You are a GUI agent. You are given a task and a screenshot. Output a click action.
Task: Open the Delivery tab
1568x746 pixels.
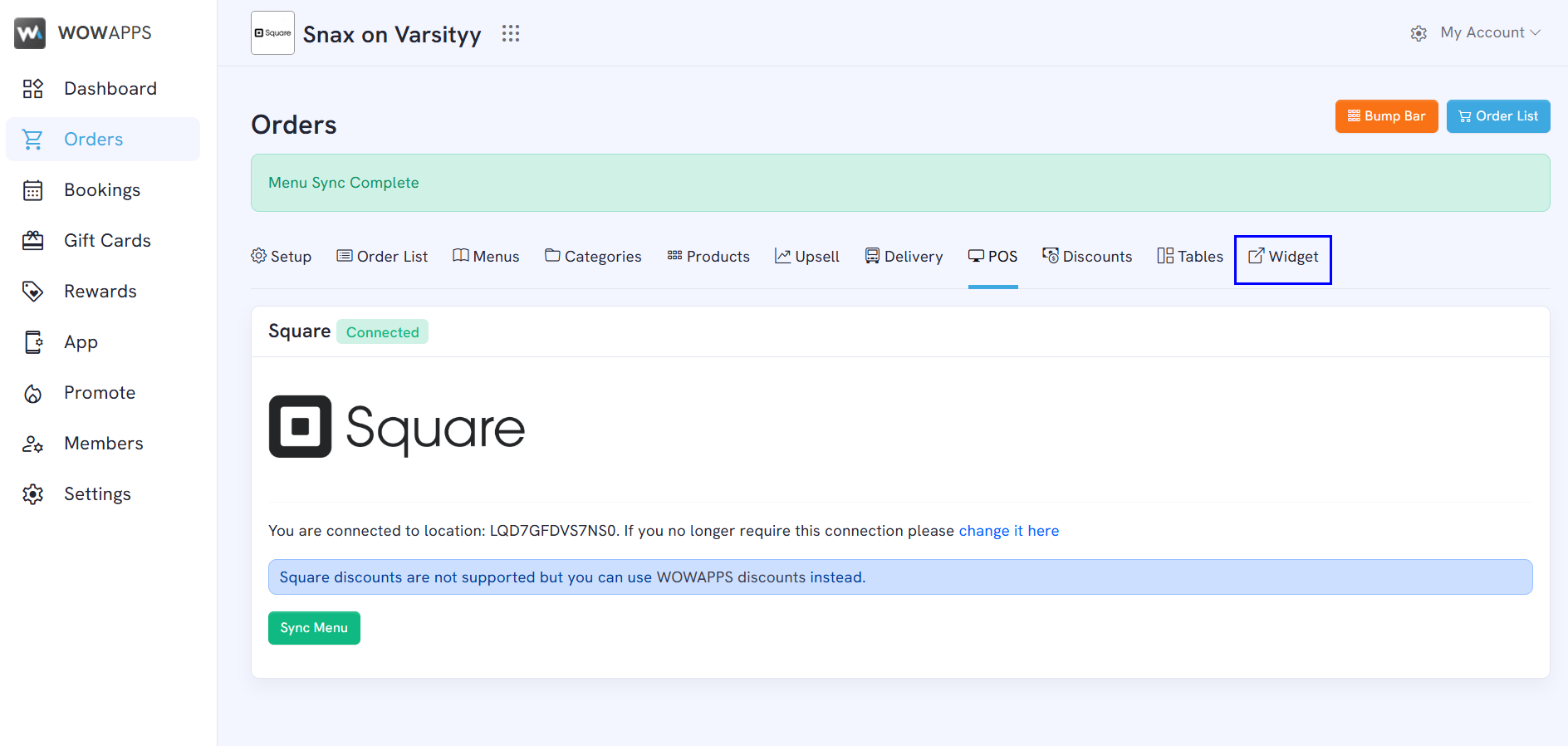(x=904, y=257)
